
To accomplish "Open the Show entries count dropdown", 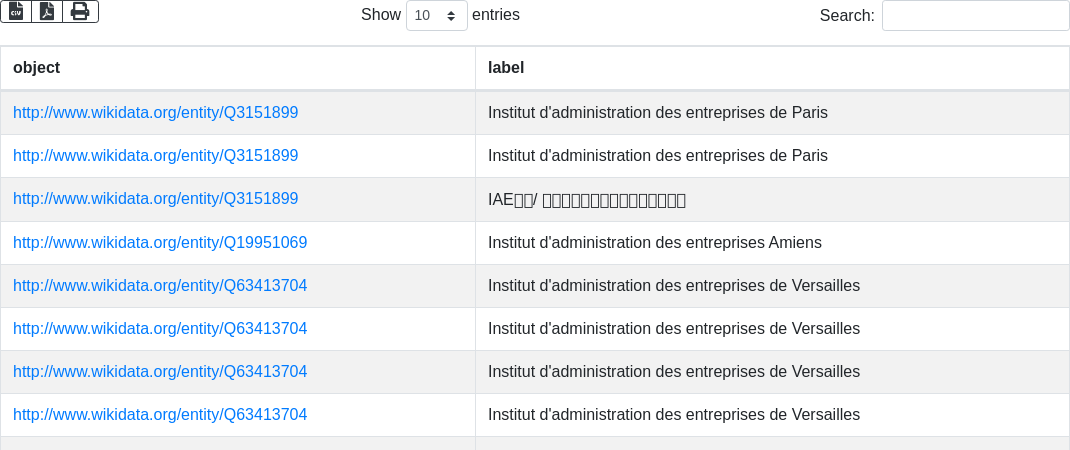I will click(436, 16).
